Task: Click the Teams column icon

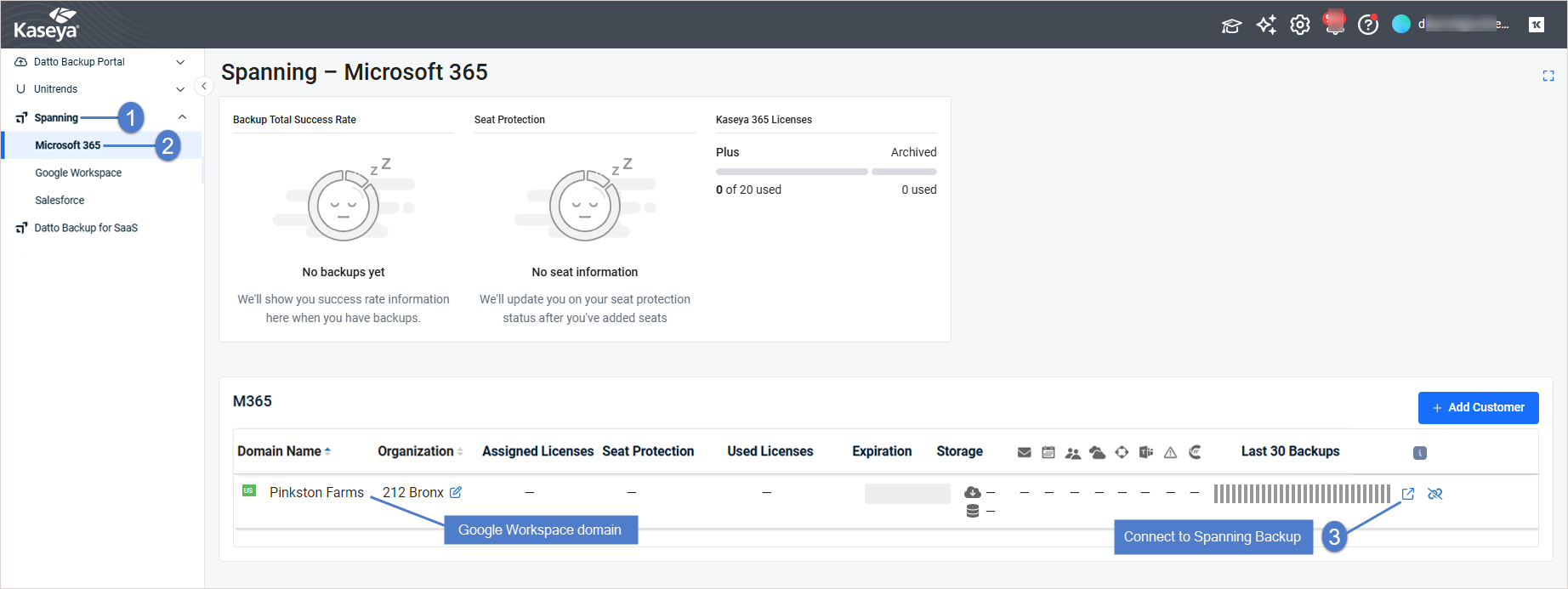Action: click(1146, 452)
